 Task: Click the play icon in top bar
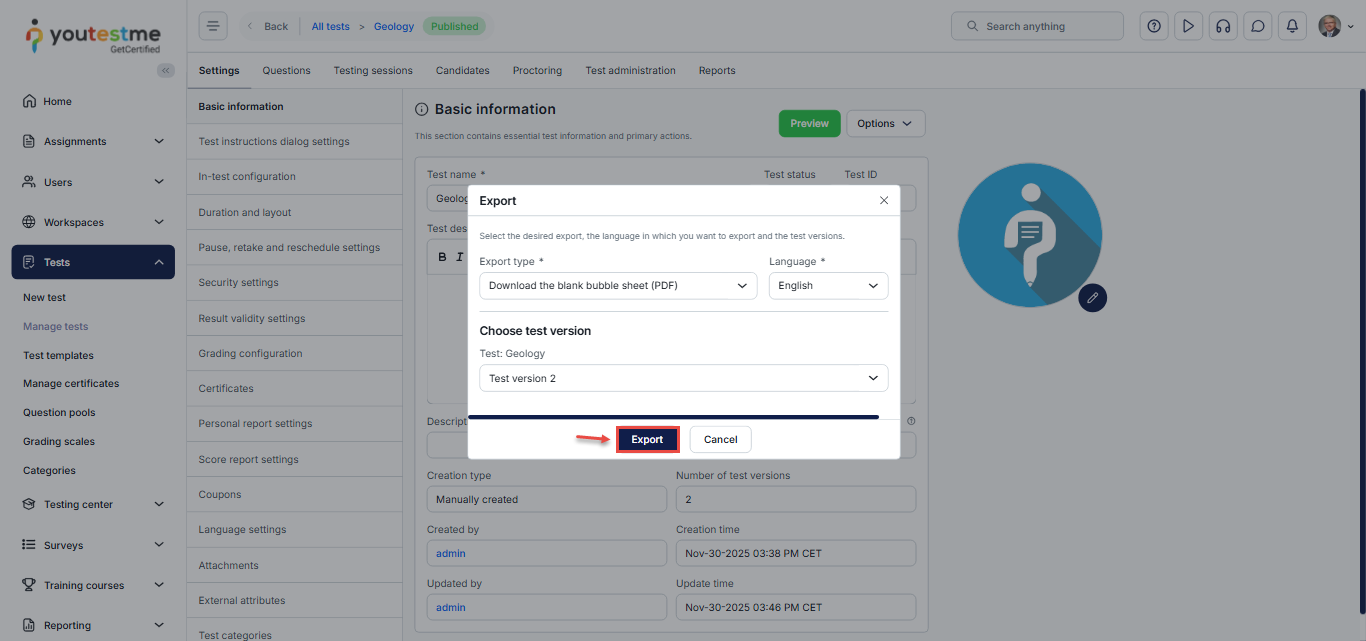[x=1188, y=26]
